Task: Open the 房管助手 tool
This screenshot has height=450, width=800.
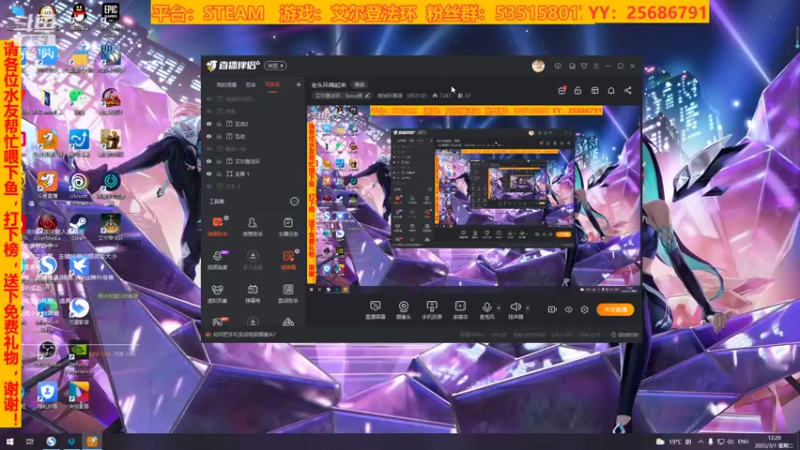Action: 253,226
